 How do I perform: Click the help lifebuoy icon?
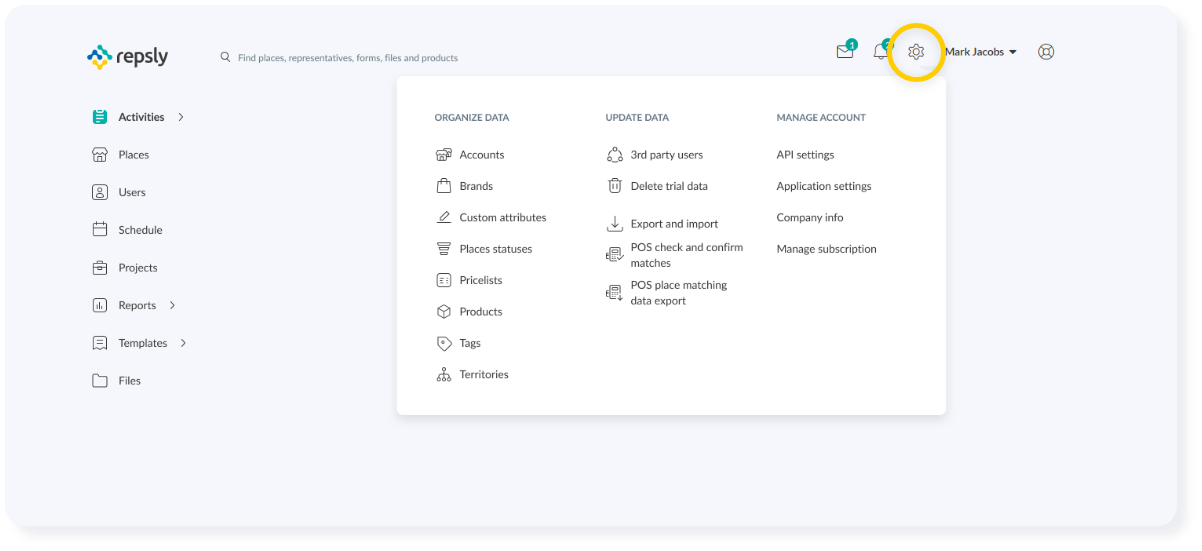point(1046,52)
